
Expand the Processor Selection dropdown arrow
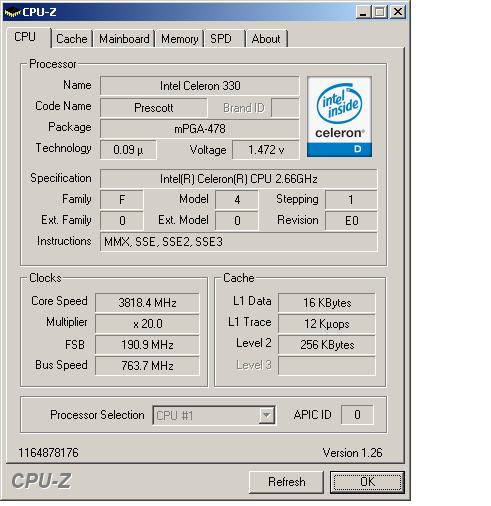[x=267, y=415]
